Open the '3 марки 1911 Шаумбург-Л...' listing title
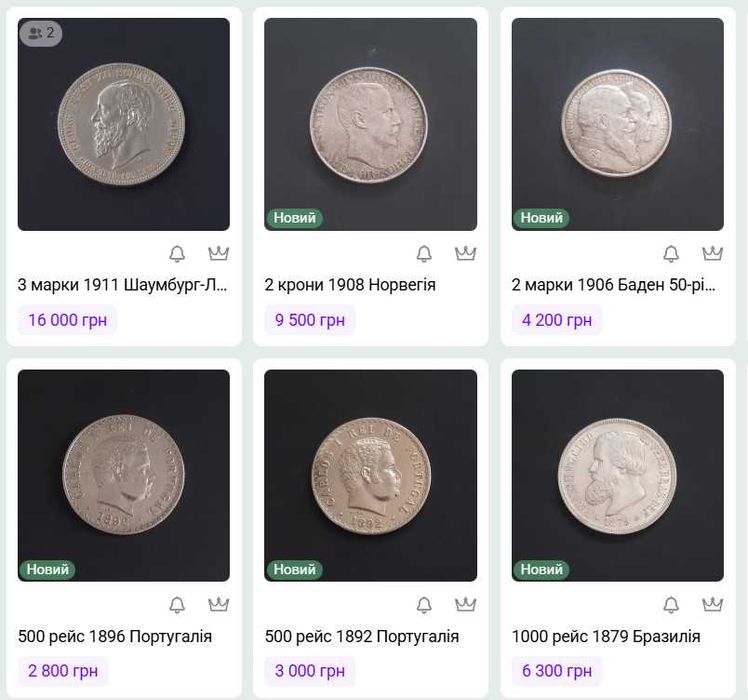The image size is (748, 700). pos(123,285)
